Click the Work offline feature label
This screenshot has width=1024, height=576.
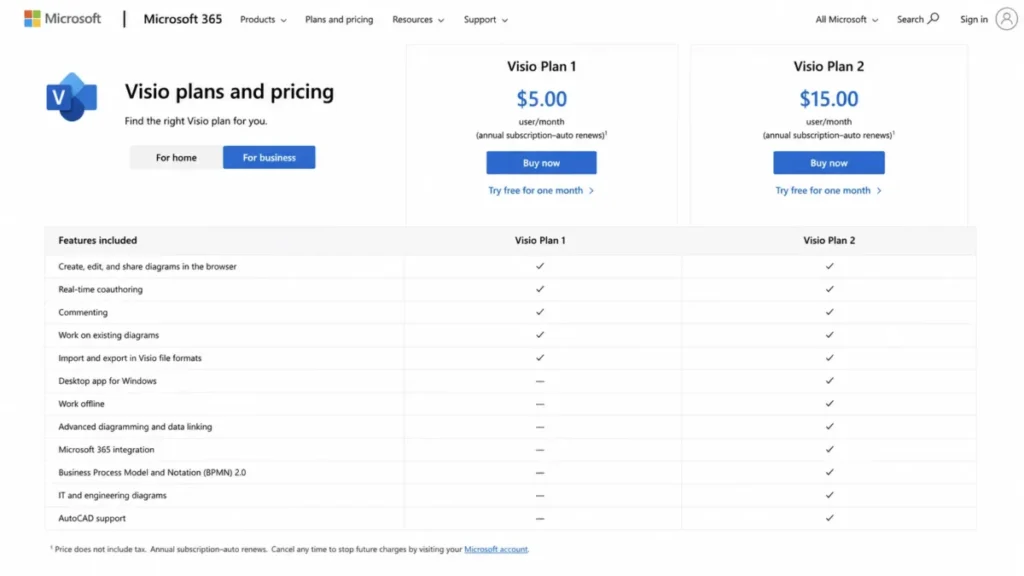(x=81, y=404)
